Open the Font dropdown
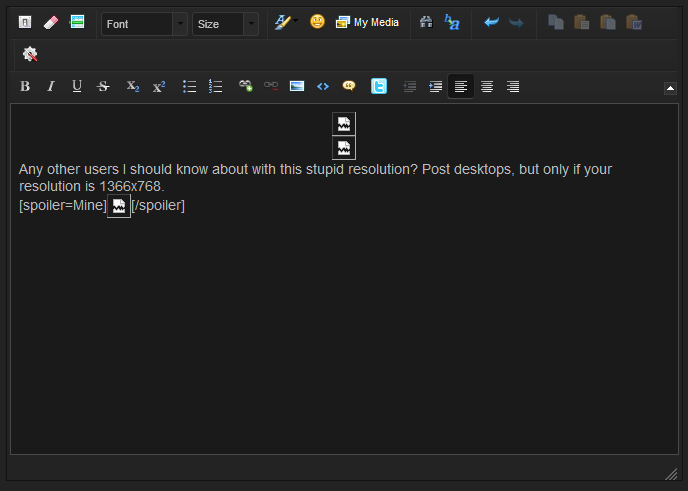 pyautogui.click(x=144, y=24)
